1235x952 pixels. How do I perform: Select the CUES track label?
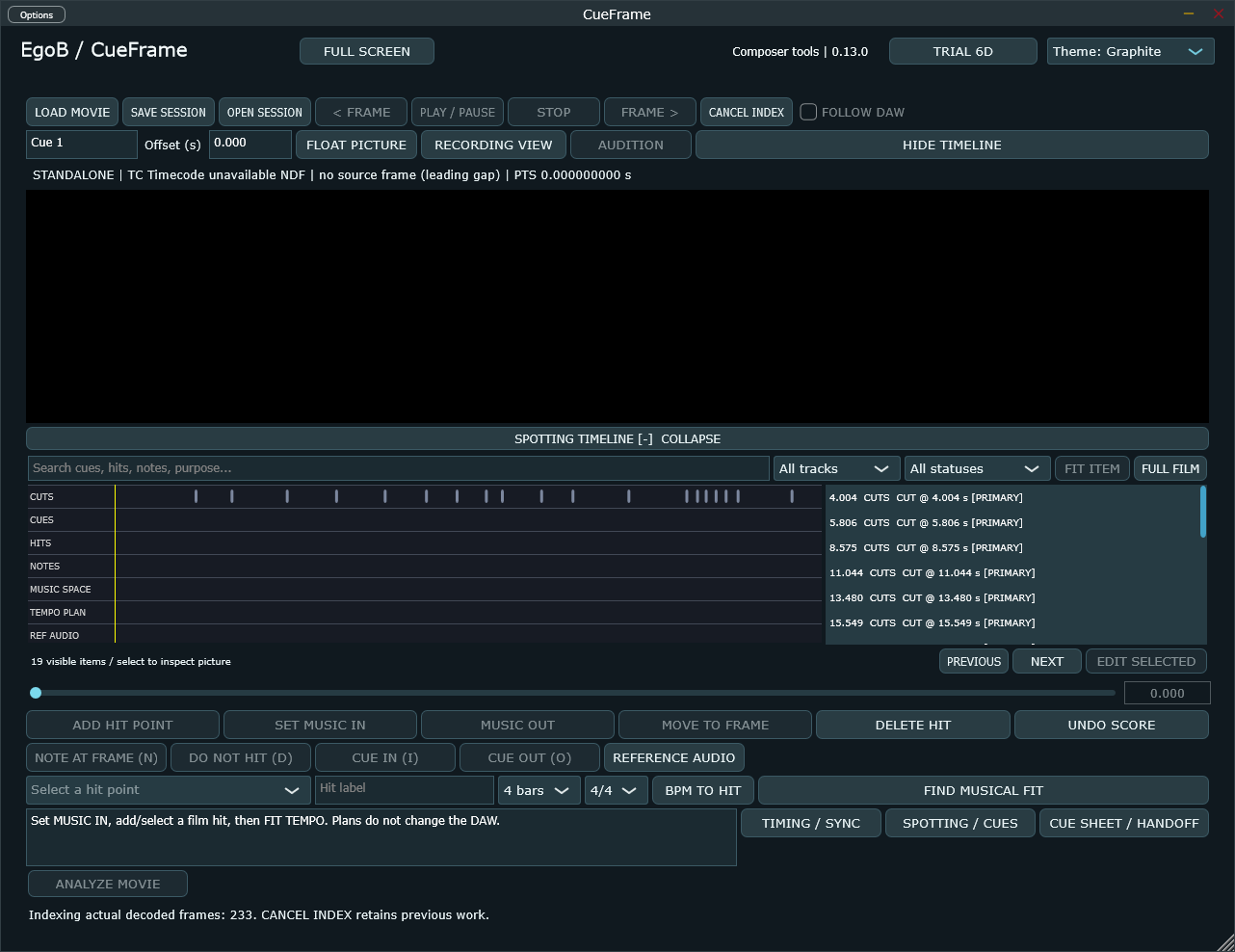pyautogui.click(x=41, y=520)
